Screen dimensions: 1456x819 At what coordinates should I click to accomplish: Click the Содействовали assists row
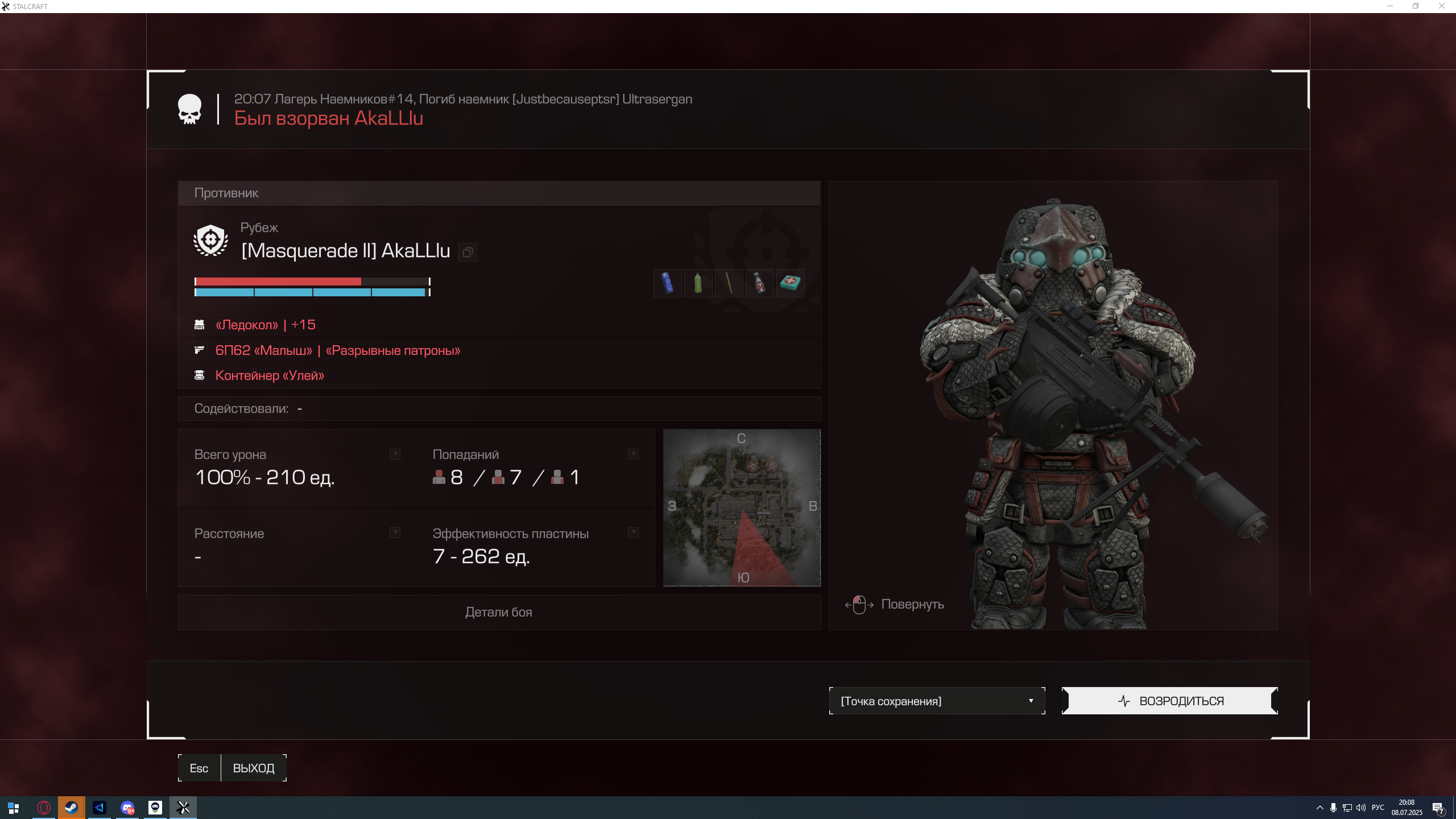pyautogui.click(x=499, y=409)
